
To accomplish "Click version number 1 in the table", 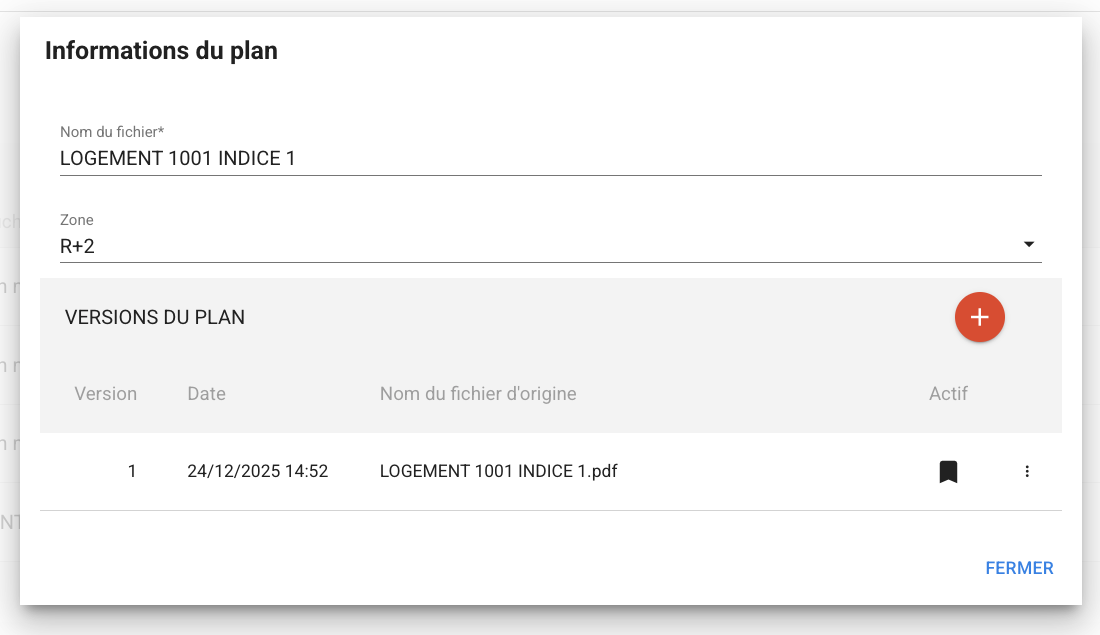I will click(132, 471).
